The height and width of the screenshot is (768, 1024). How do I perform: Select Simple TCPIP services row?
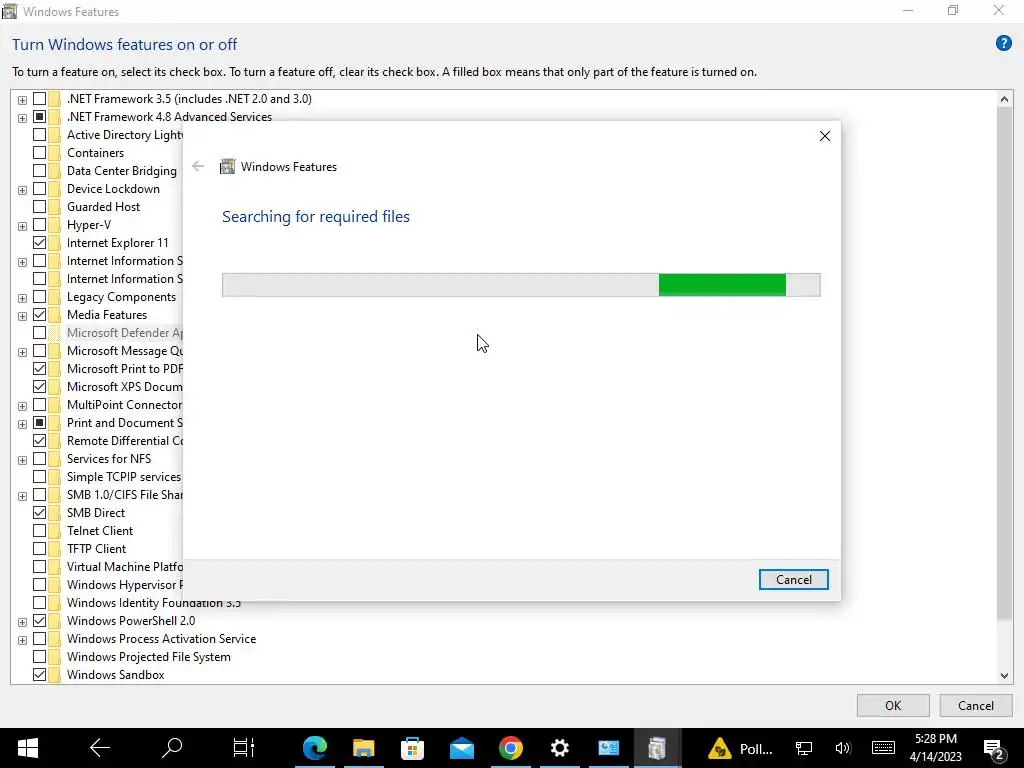coord(123,477)
